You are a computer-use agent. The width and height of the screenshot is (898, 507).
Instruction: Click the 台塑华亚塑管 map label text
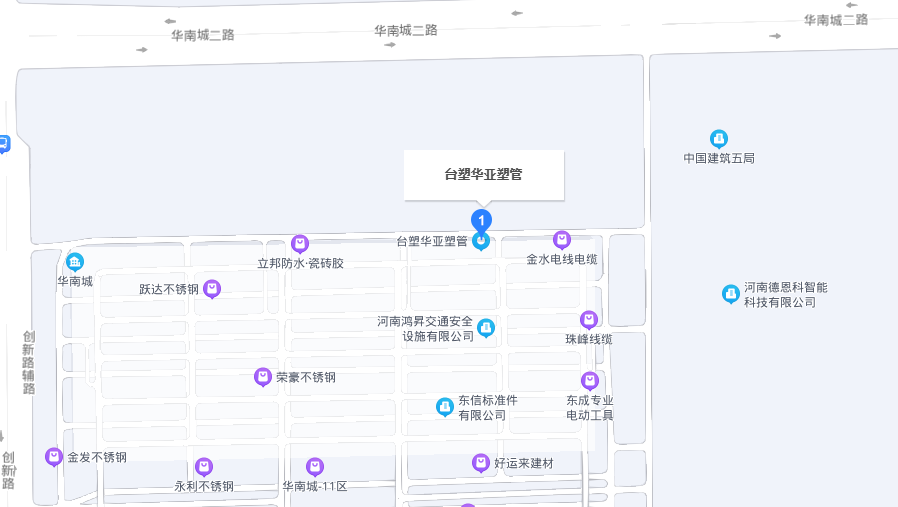(x=432, y=241)
